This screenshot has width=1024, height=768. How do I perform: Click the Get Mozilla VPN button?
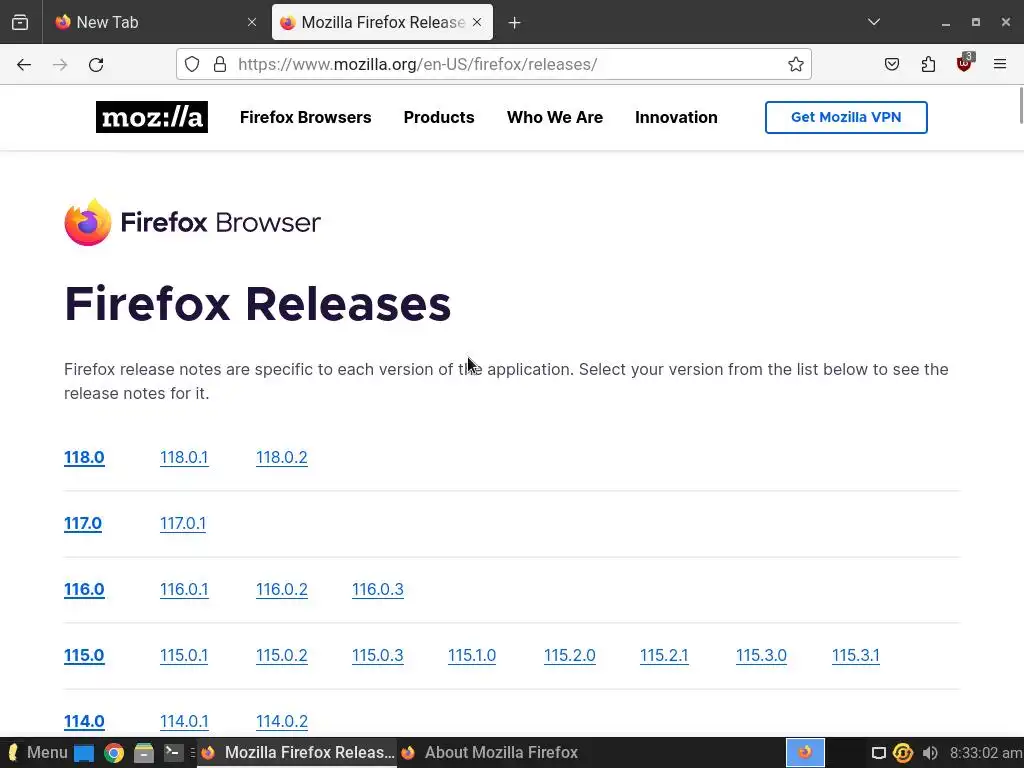[846, 118]
